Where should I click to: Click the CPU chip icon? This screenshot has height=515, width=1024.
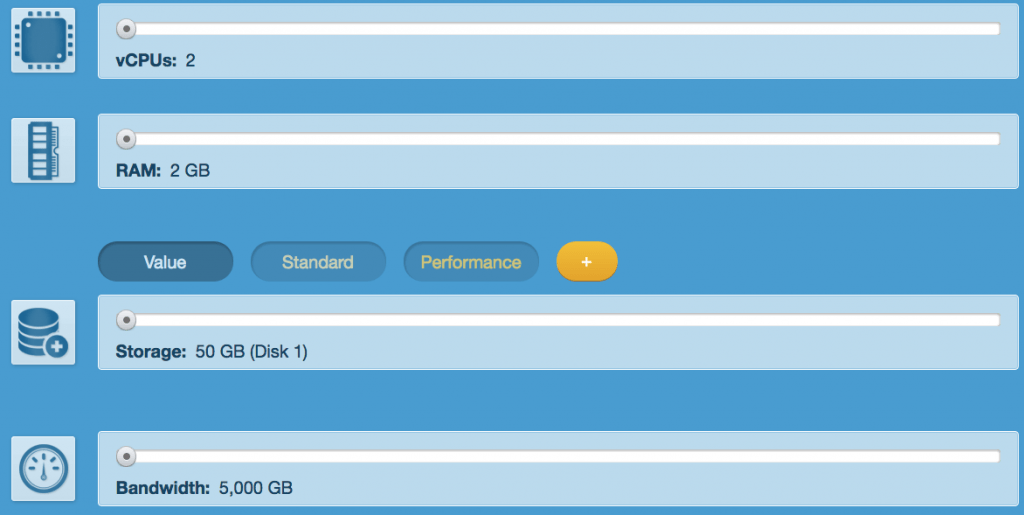[x=43, y=40]
